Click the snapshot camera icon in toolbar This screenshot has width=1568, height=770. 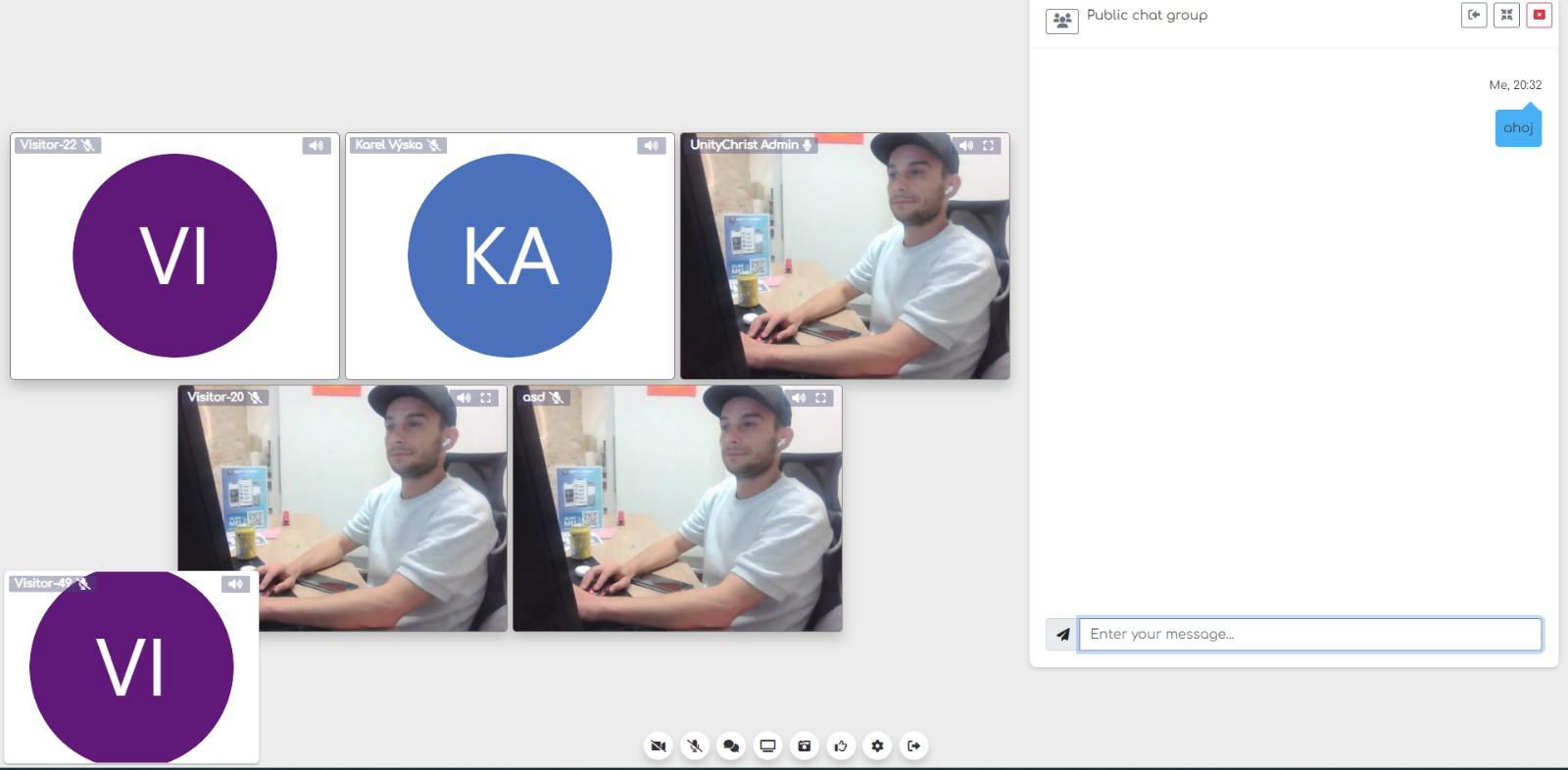point(804,746)
